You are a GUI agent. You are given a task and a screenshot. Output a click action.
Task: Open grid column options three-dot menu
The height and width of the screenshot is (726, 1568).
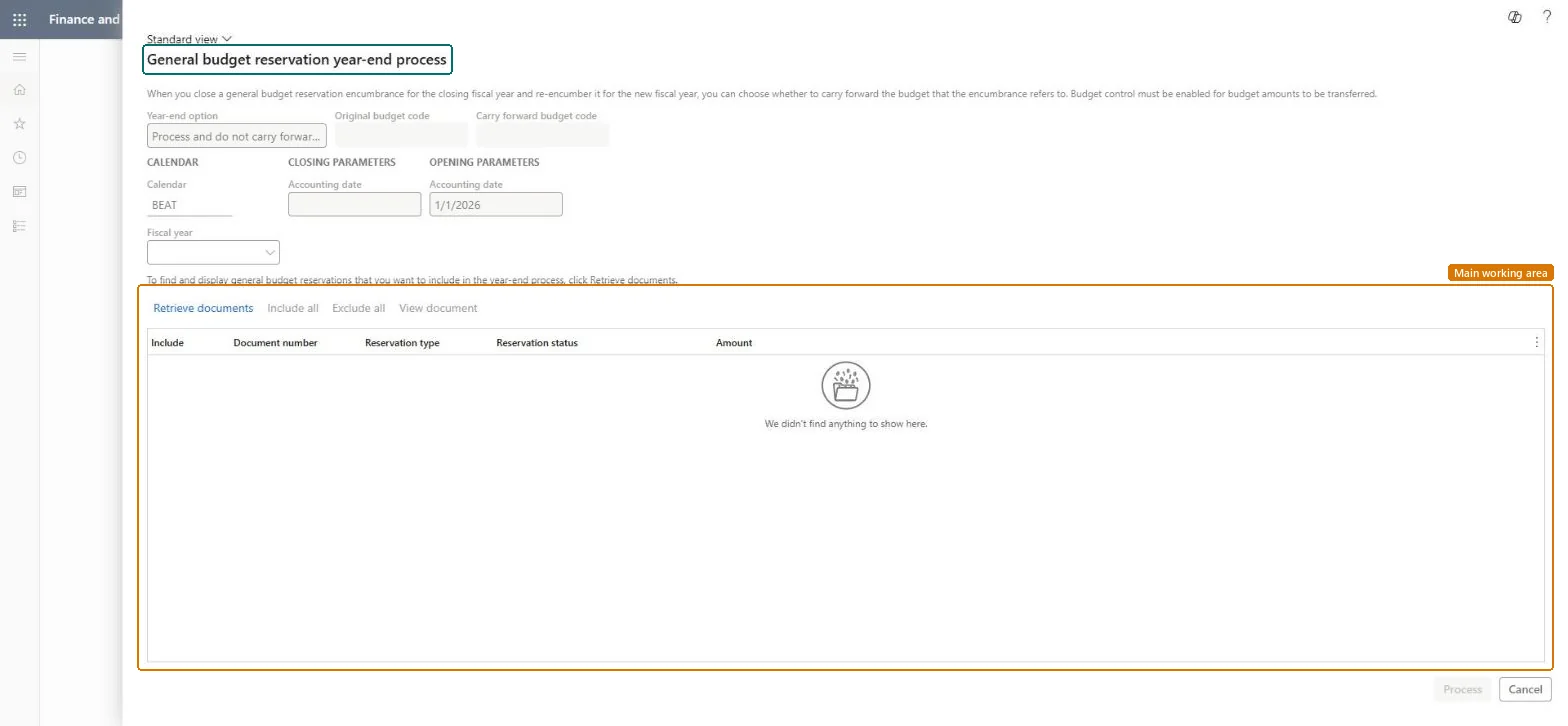pos(1537,342)
